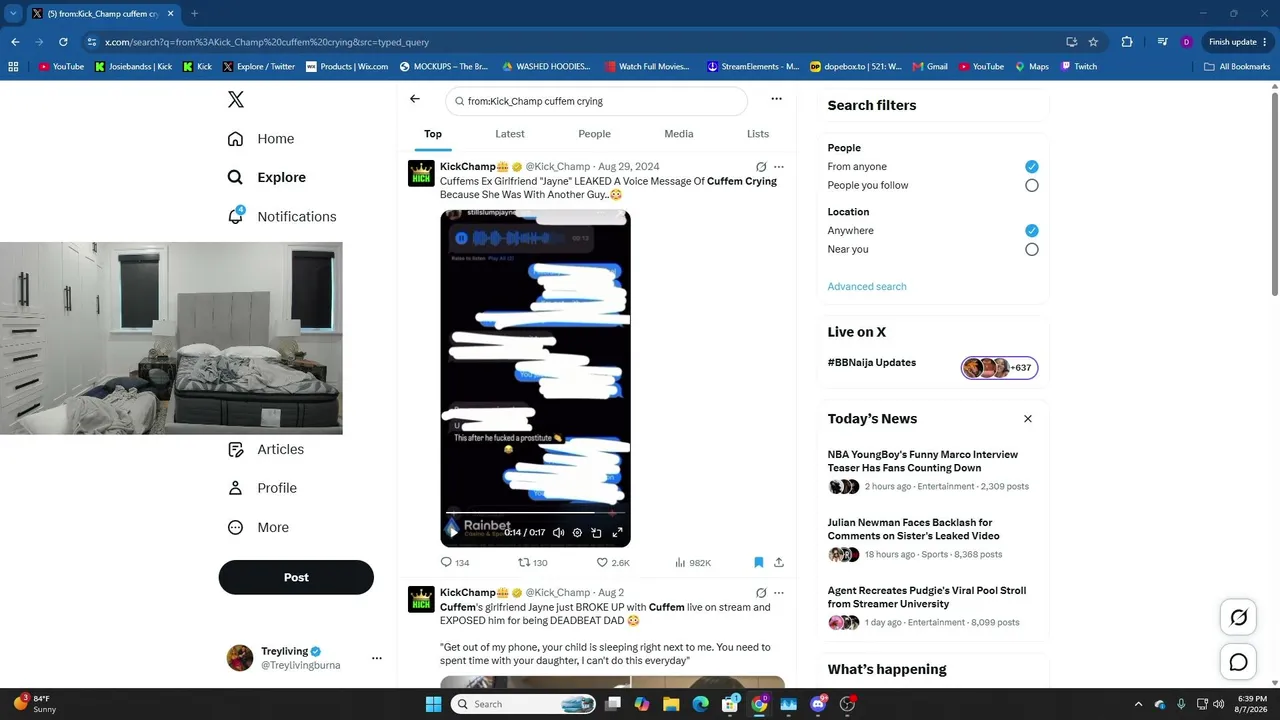Mute the video using the speaker icon
The height and width of the screenshot is (720, 1280).
[558, 532]
